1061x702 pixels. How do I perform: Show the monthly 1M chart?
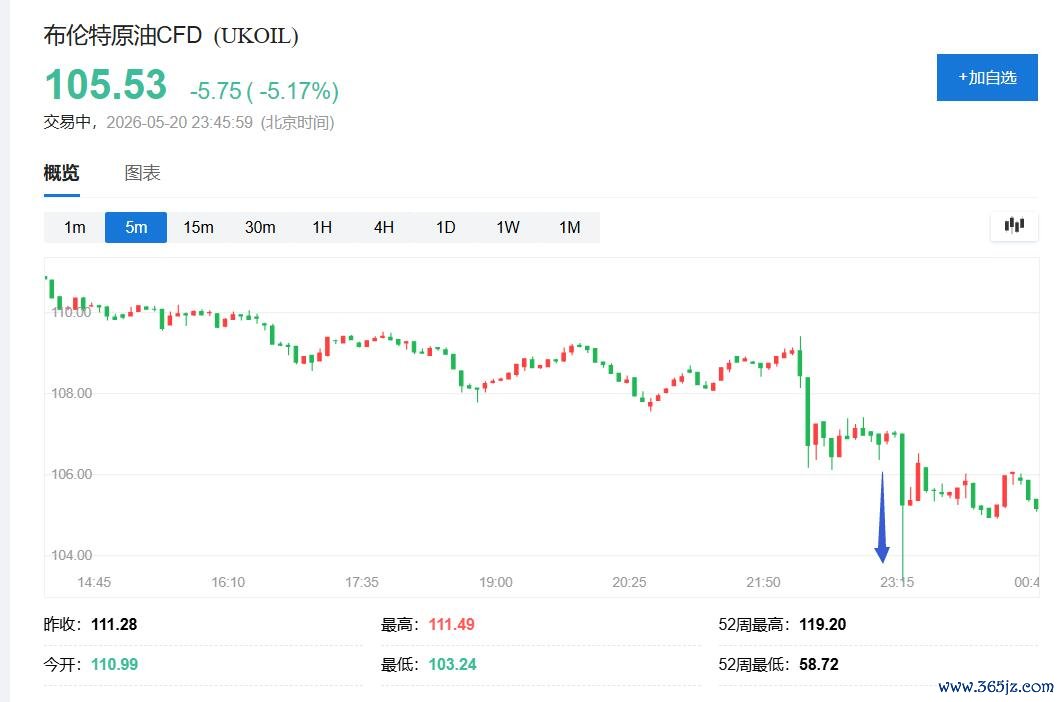pyautogui.click(x=570, y=227)
